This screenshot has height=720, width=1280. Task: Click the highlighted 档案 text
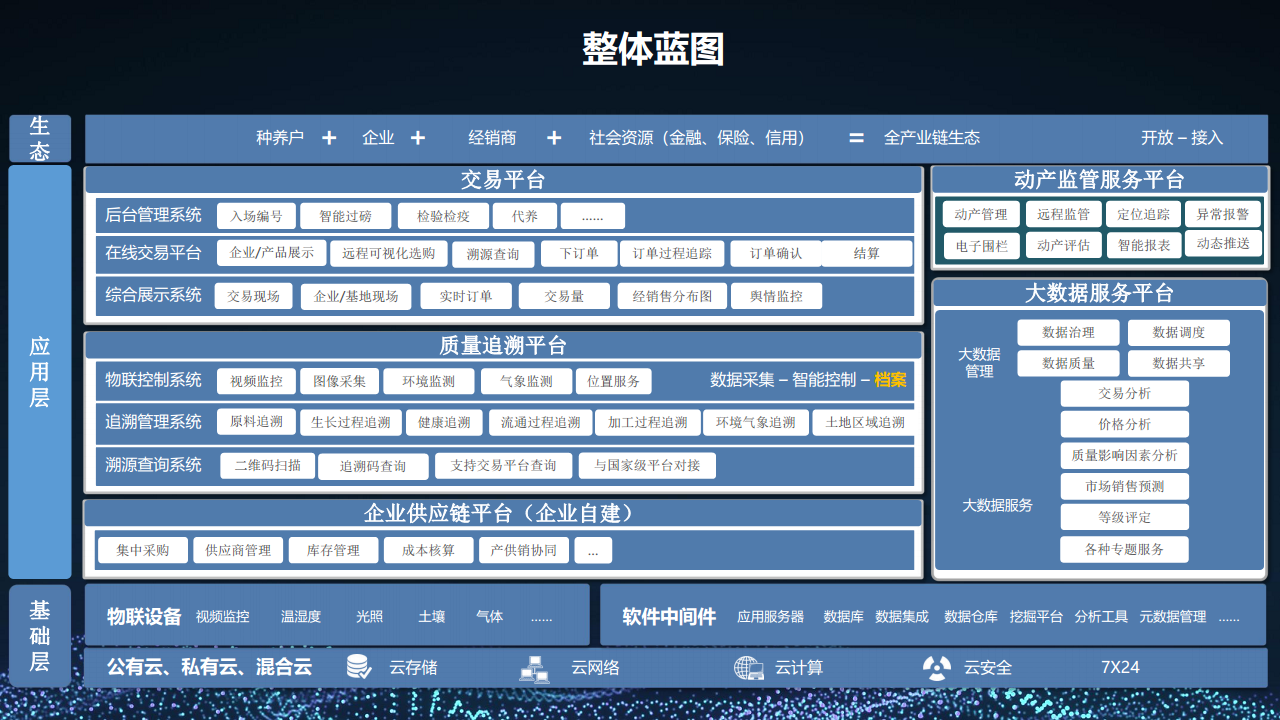[x=890, y=380]
